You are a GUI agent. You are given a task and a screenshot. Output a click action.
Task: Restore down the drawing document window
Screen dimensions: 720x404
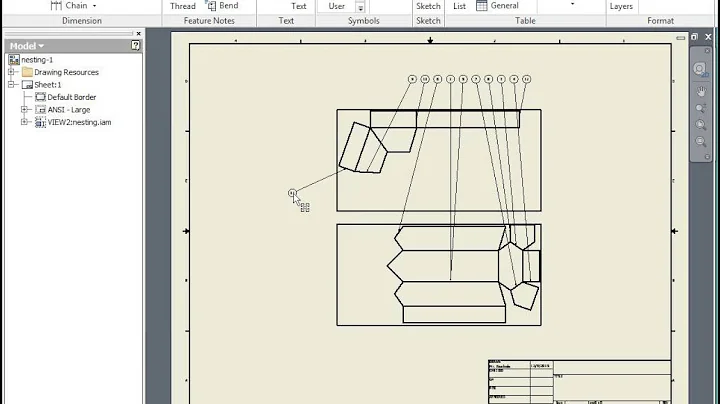(694, 37)
